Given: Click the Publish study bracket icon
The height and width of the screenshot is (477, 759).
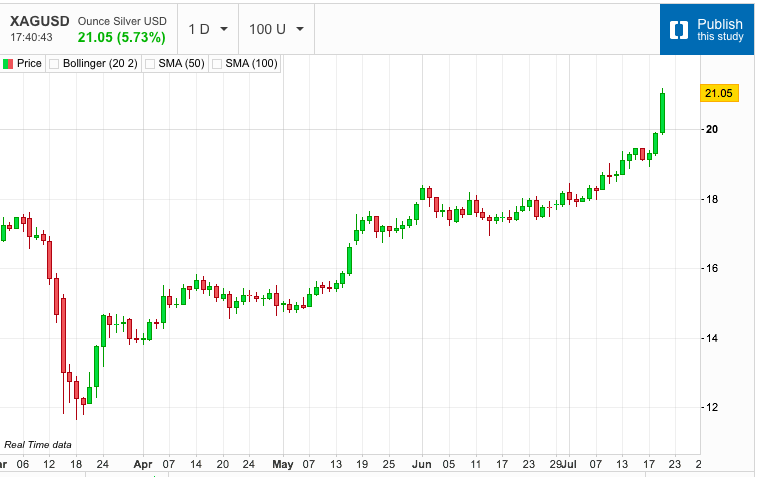Looking at the screenshot, I should pyautogui.click(x=679, y=29).
